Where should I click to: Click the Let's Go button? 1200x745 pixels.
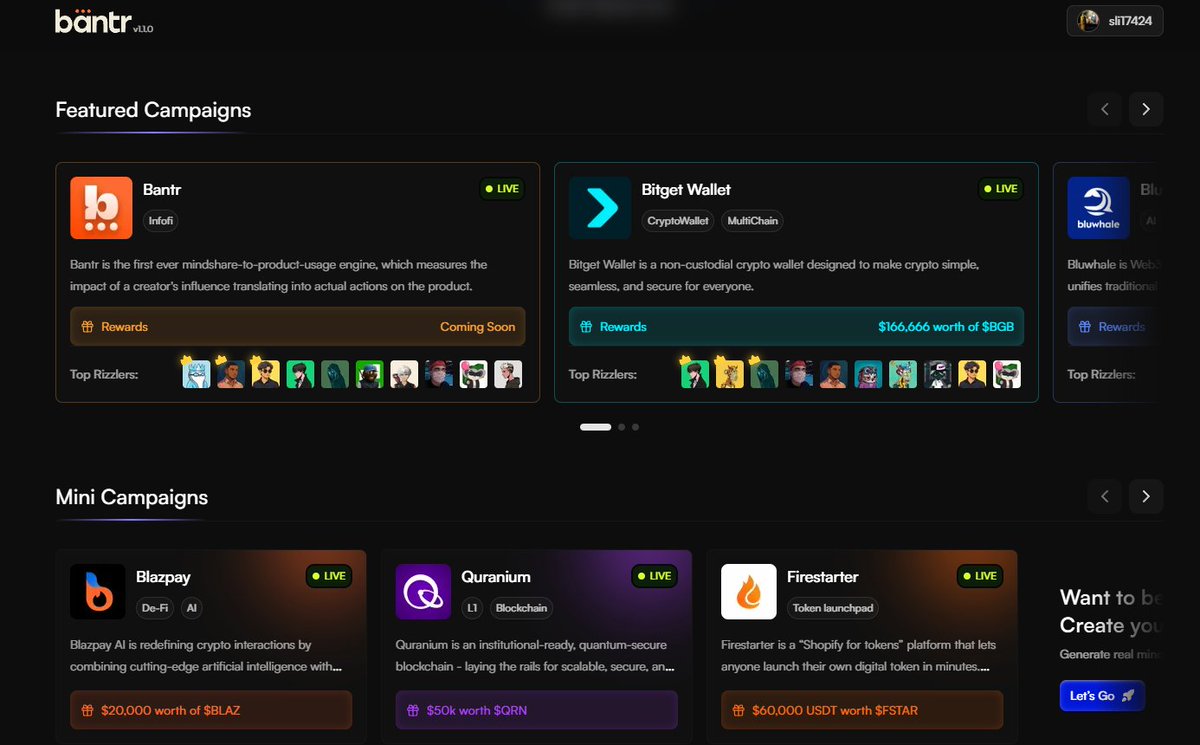[1102, 695]
